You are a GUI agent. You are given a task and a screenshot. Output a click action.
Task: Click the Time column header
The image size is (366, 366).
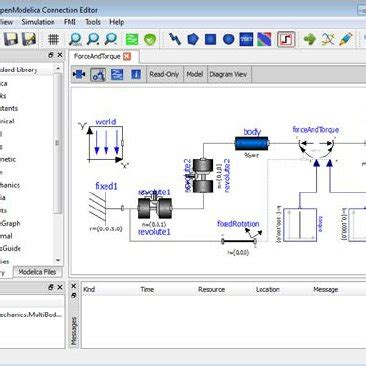[147, 289]
